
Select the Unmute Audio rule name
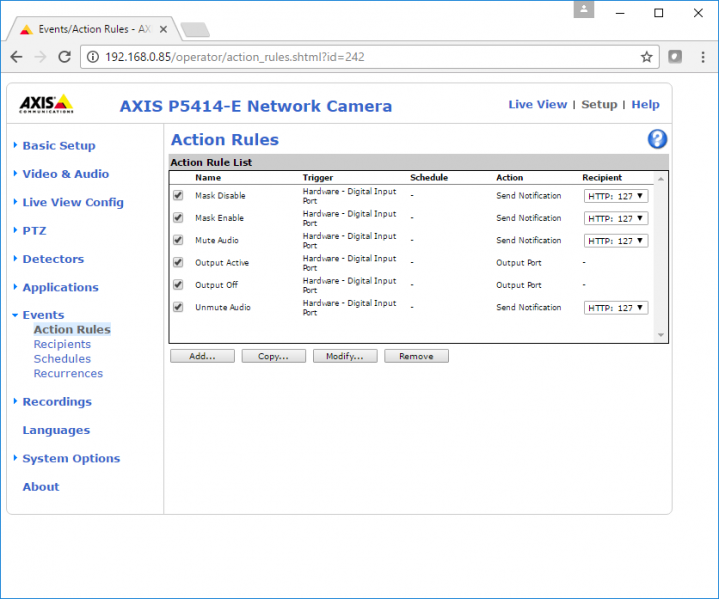coord(223,307)
